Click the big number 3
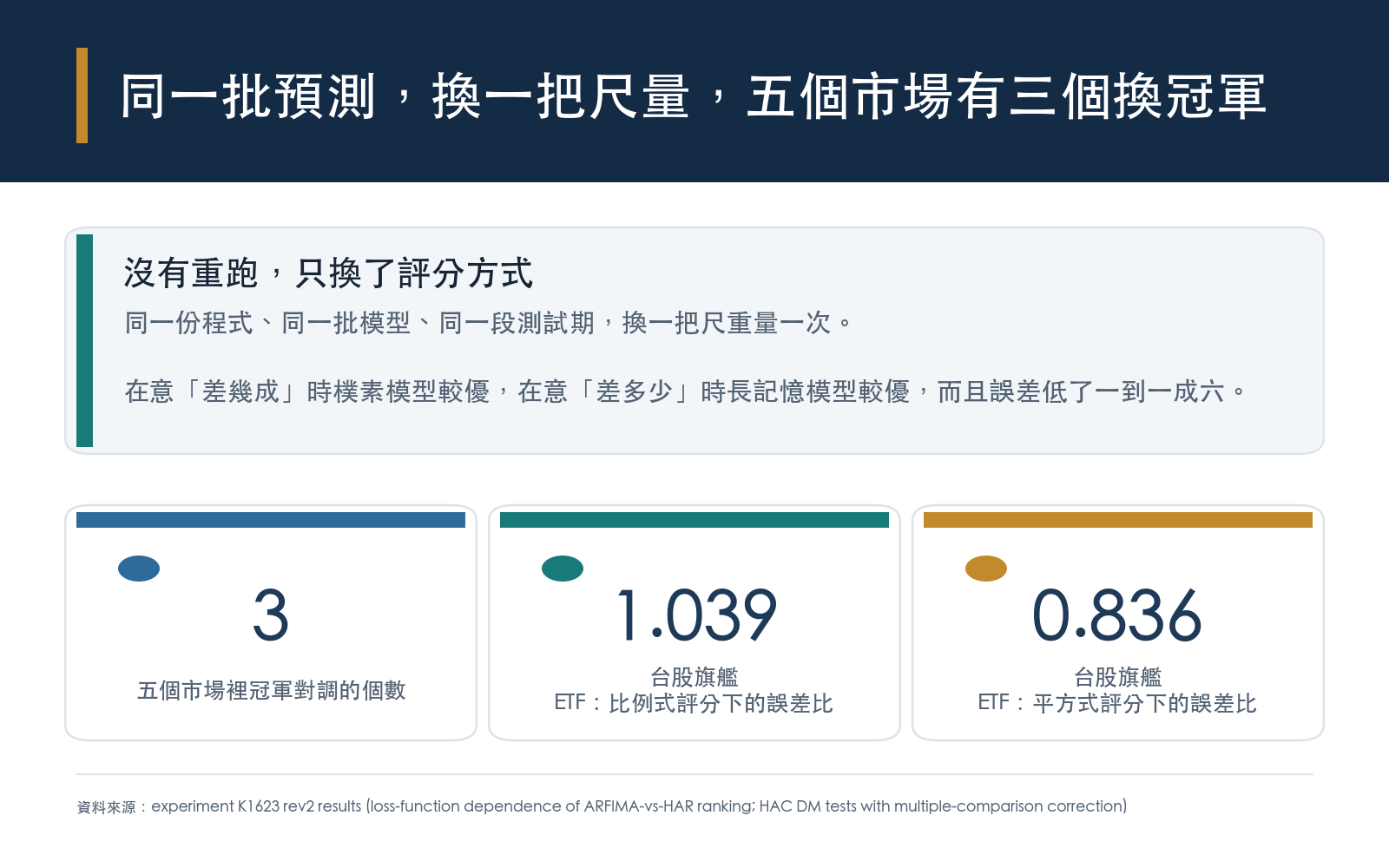 click(271, 615)
